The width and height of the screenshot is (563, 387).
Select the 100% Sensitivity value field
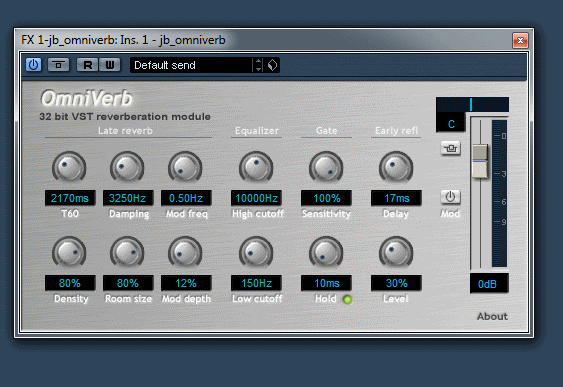pyautogui.click(x=326, y=198)
